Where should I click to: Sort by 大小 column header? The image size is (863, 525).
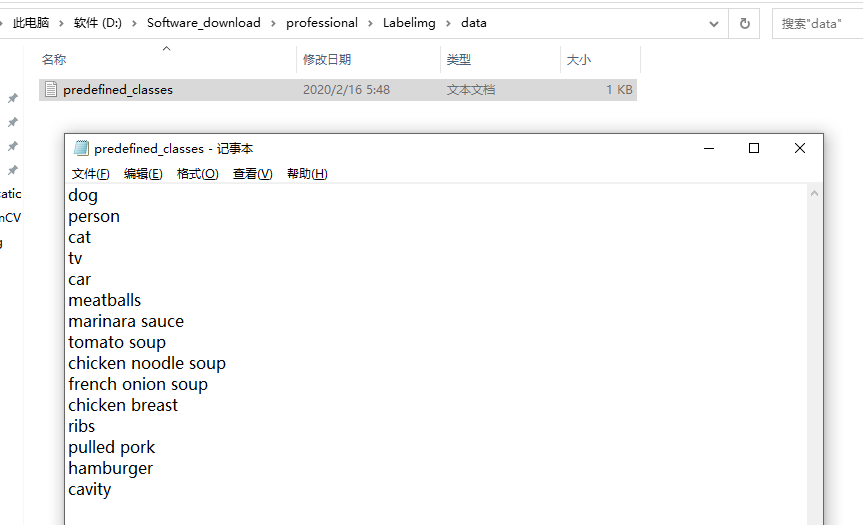coord(578,59)
